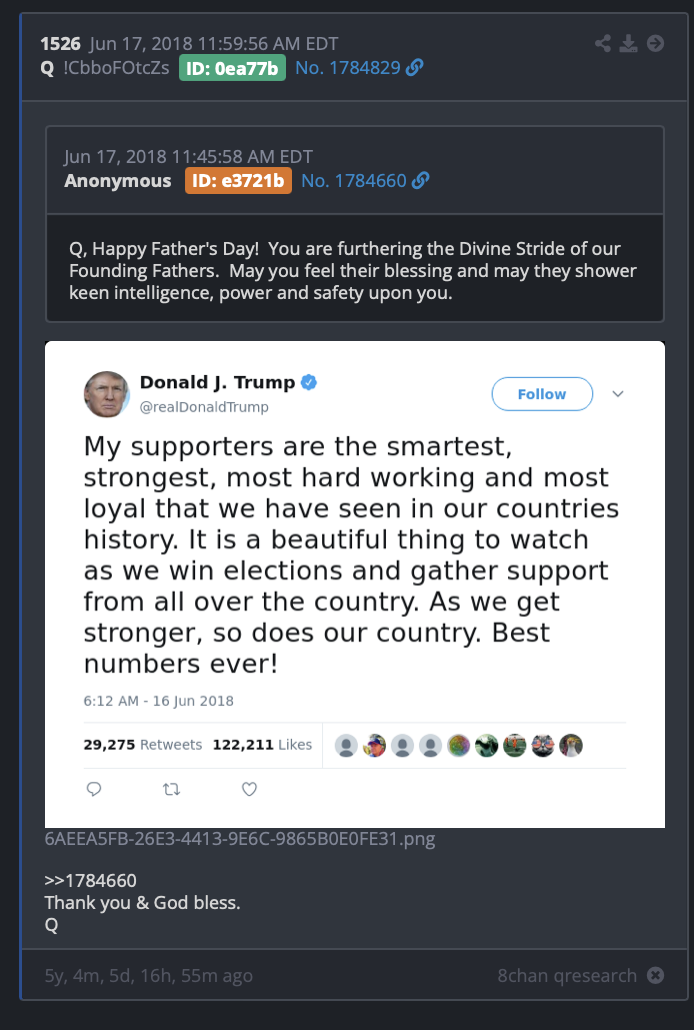Click the right-arrow circle icon in header
The image size is (694, 1030).
655,43
